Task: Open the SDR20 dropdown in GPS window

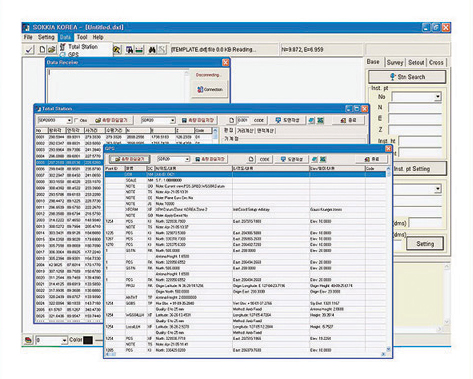Action: [x=187, y=159]
